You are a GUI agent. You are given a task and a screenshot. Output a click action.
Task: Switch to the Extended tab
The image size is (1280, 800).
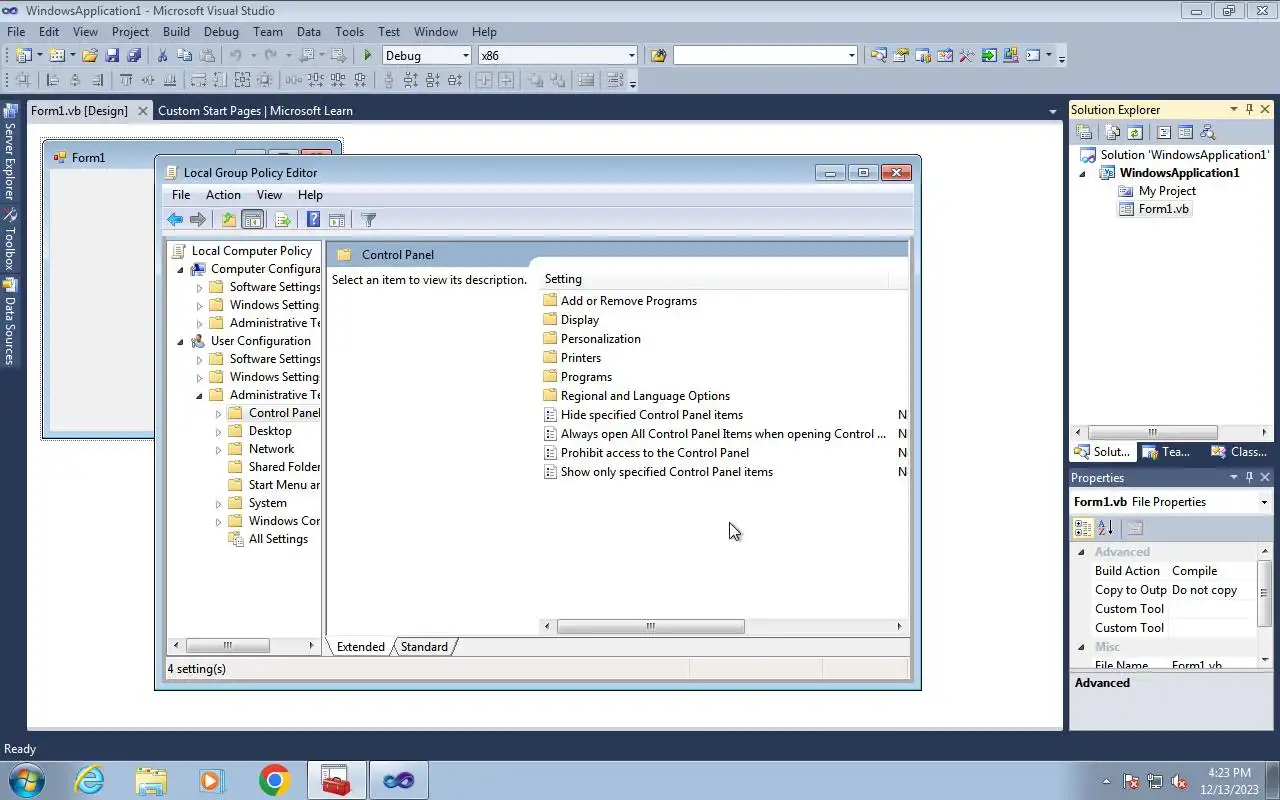pos(360,647)
